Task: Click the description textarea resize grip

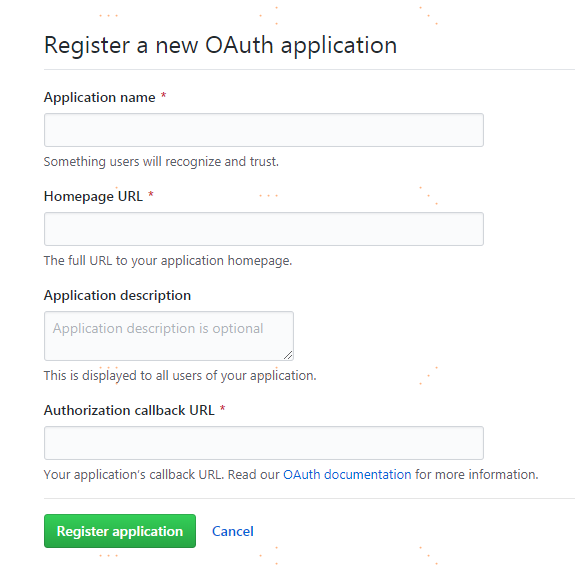Action: 288,355
